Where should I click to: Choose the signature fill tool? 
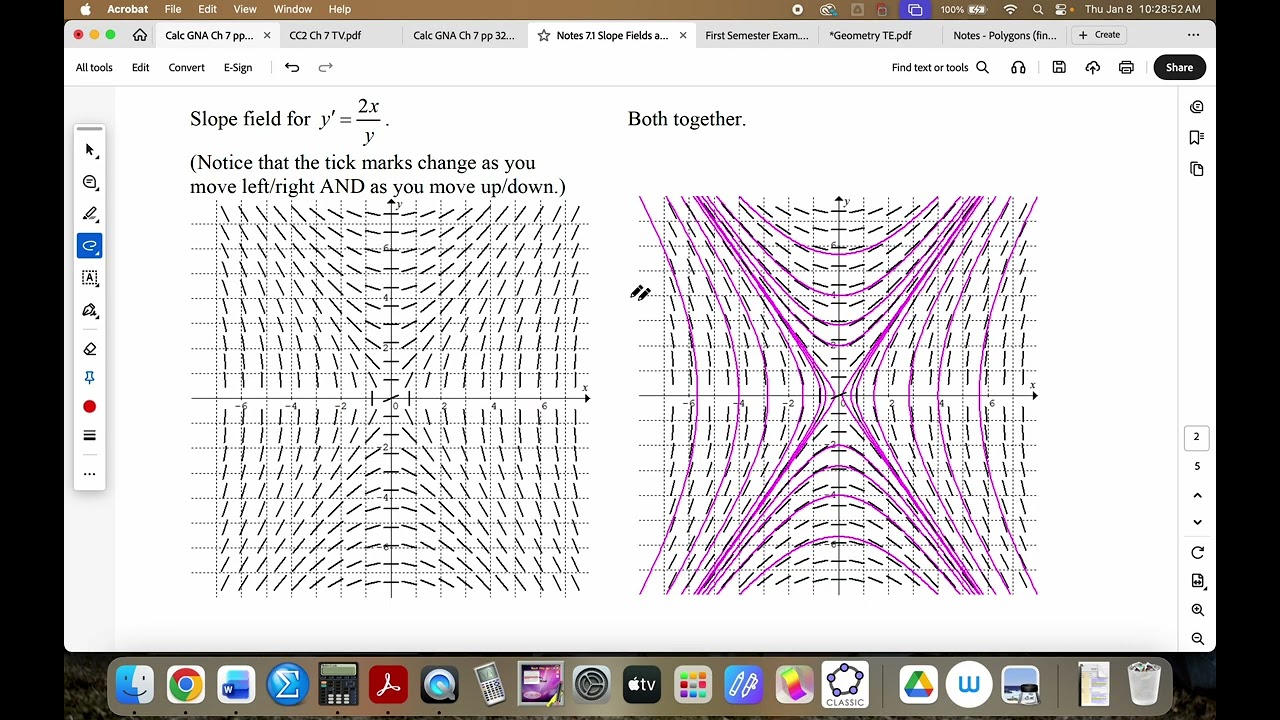pos(90,310)
